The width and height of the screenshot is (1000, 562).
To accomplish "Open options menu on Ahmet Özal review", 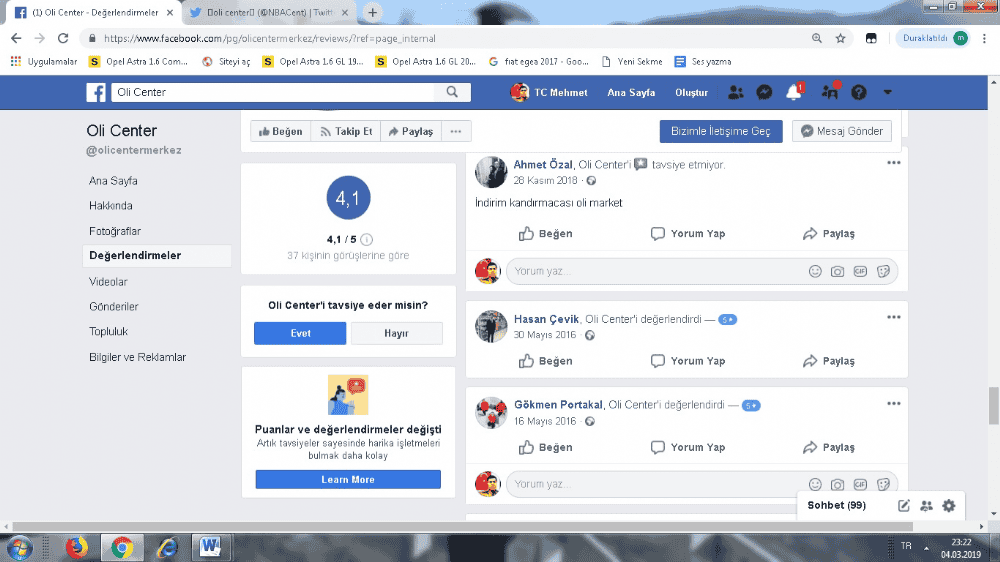I will click(x=893, y=163).
